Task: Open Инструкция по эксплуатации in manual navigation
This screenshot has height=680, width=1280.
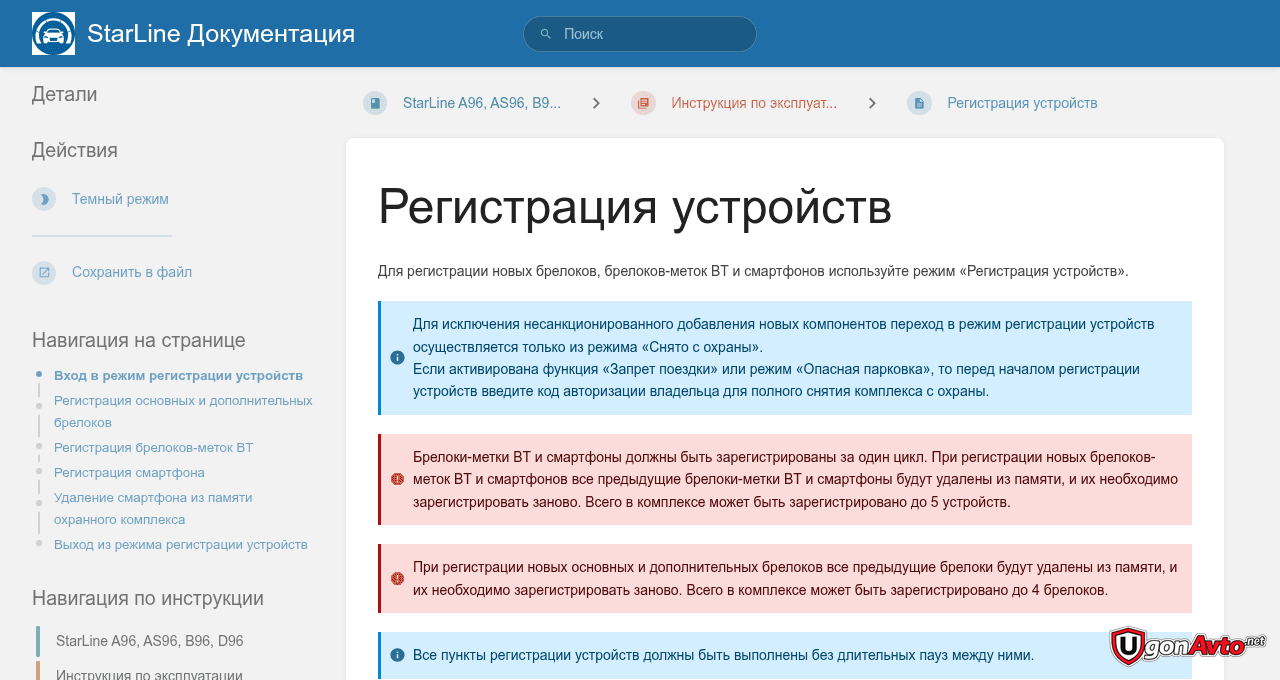Action: 150,674
